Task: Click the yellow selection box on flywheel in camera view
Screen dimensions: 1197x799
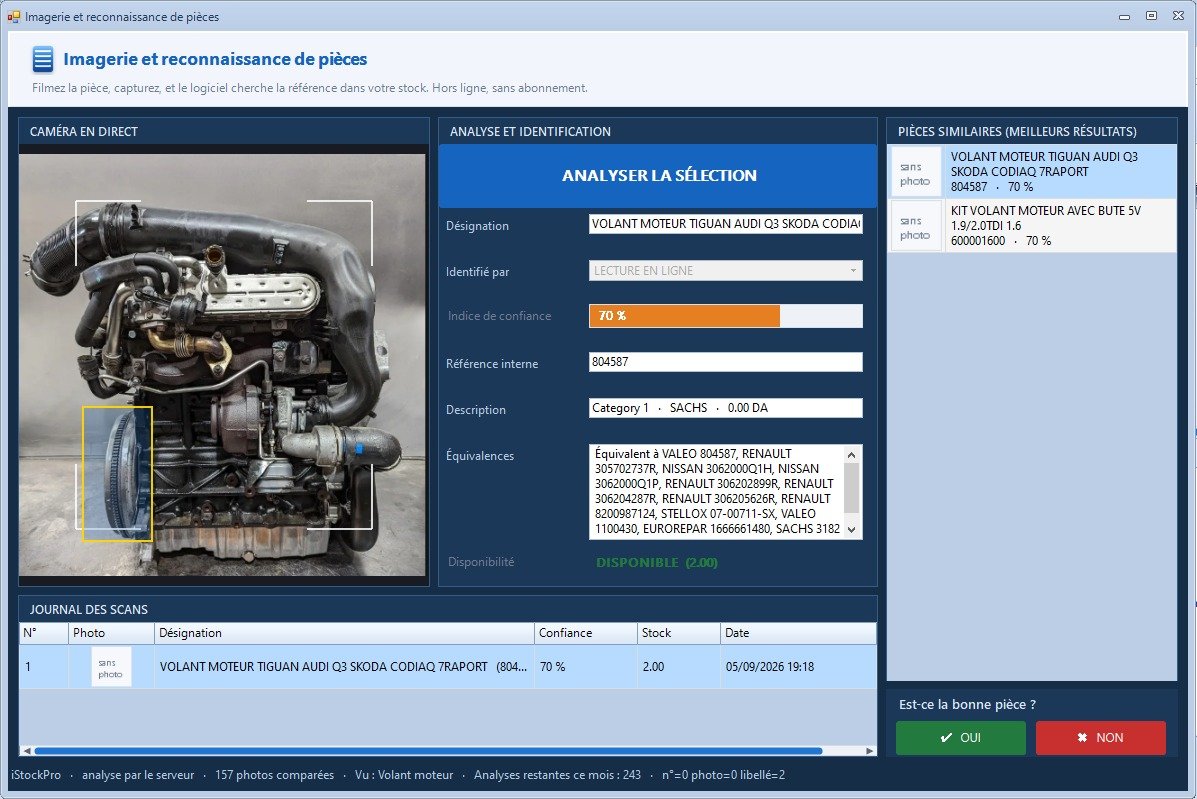Action: point(117,474)
